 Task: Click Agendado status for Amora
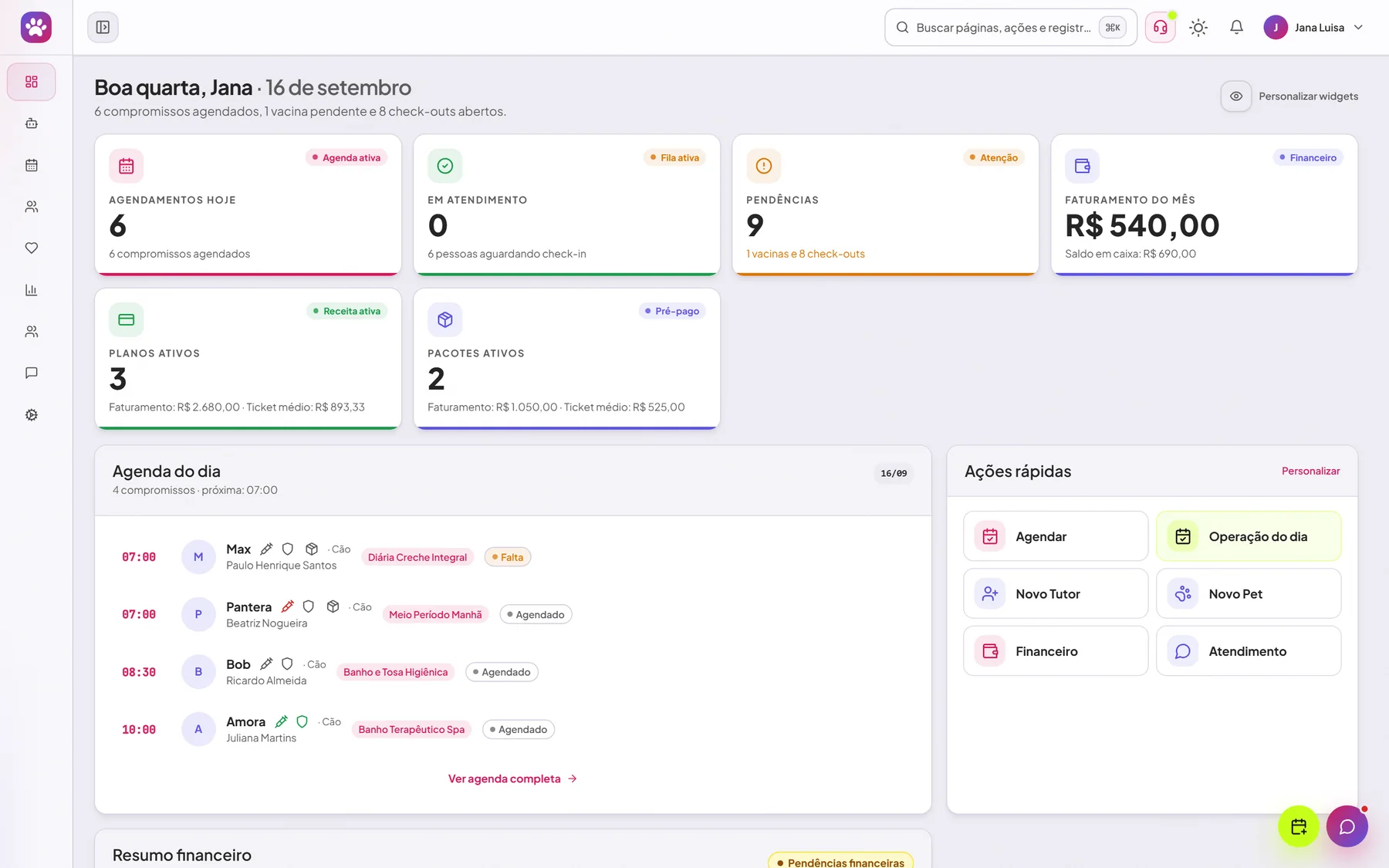pyautogui.click(x=519, y=729)
